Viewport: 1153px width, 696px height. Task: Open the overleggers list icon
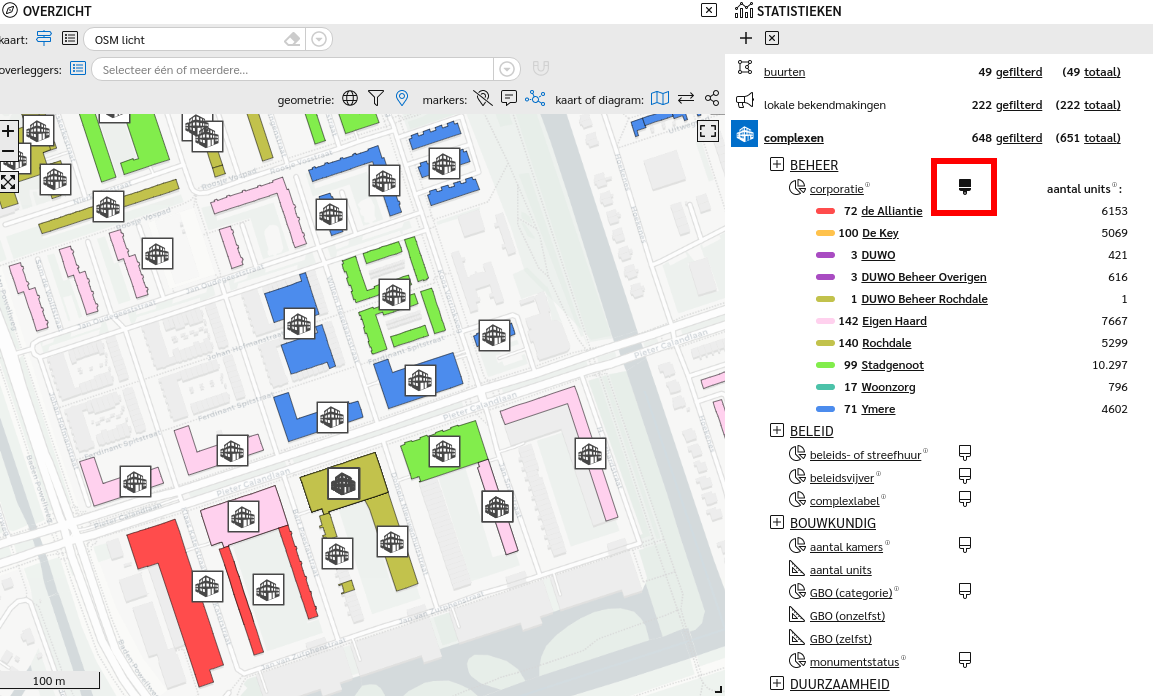(78, 68)
